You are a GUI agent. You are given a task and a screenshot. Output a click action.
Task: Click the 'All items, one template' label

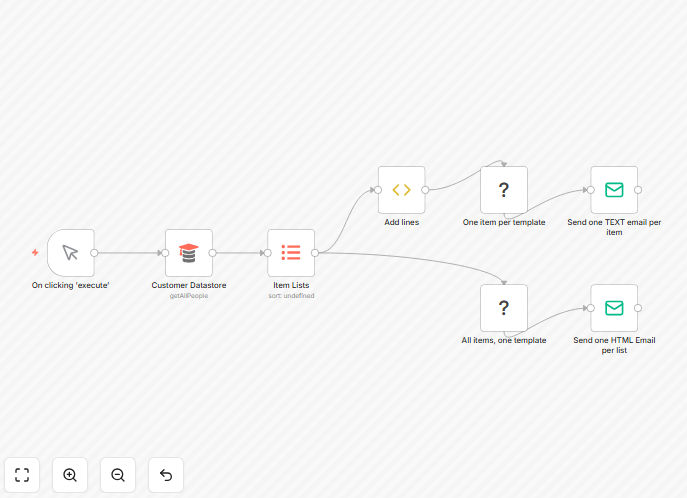click(x=504, y=340)
